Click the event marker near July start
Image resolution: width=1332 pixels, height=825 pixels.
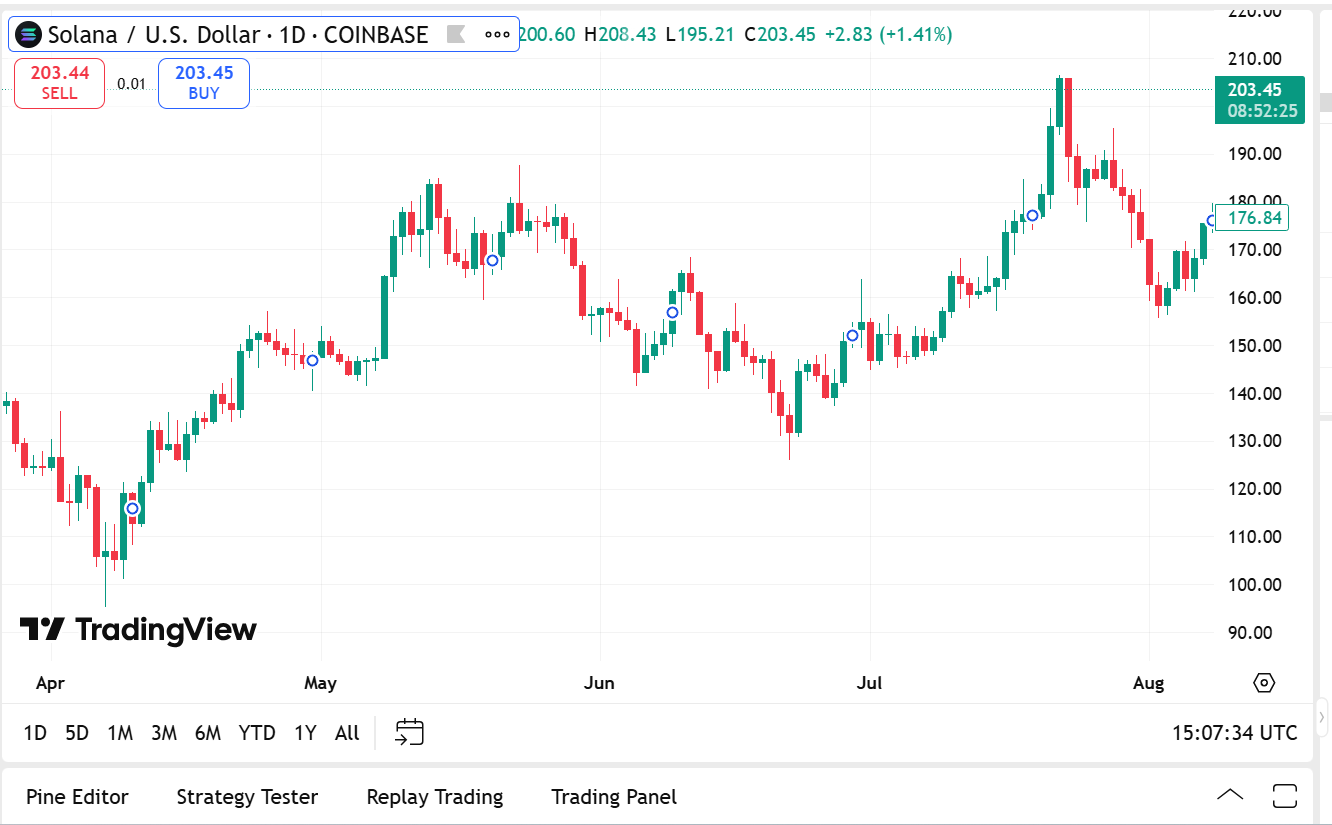tap(852, 336)
